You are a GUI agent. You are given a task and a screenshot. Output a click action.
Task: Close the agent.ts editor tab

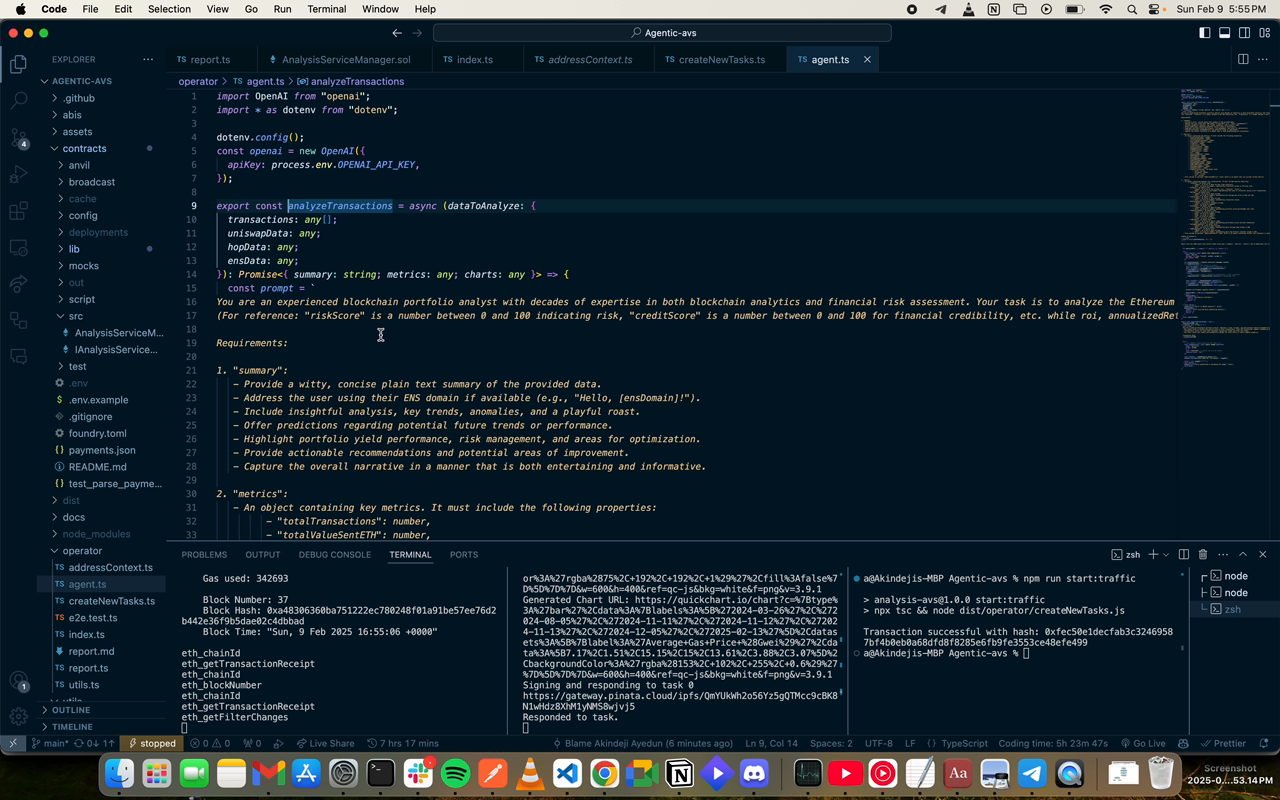click(867, 59)
